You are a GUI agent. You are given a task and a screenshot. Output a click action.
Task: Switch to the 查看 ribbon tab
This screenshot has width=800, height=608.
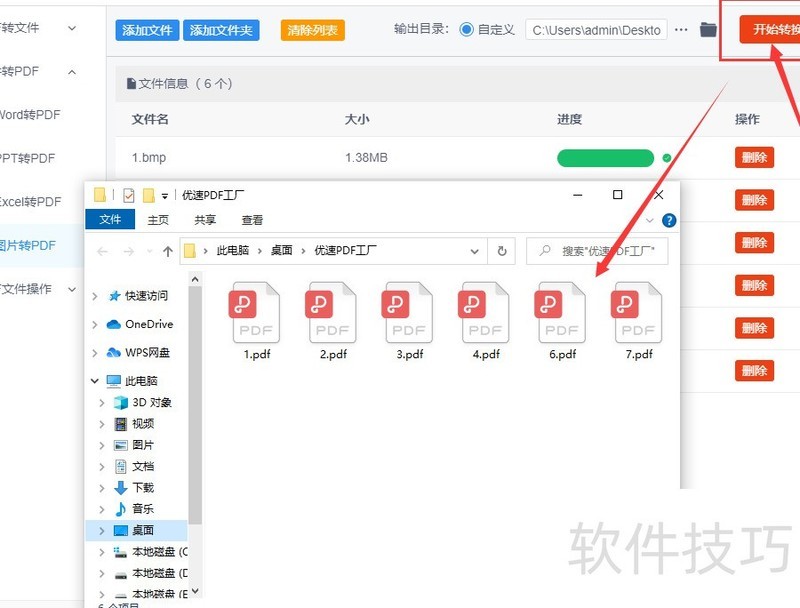click(252, 220)
